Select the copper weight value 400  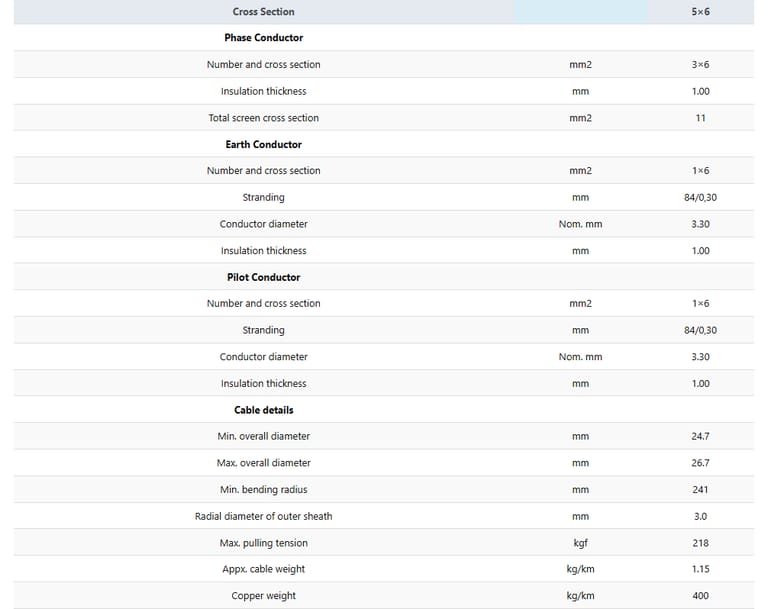click(700, 596)
